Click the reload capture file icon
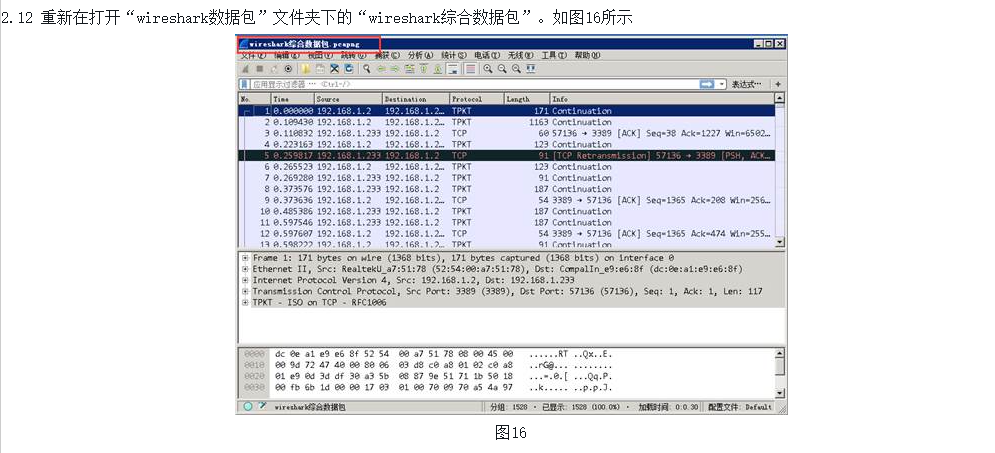 point(349,69)
